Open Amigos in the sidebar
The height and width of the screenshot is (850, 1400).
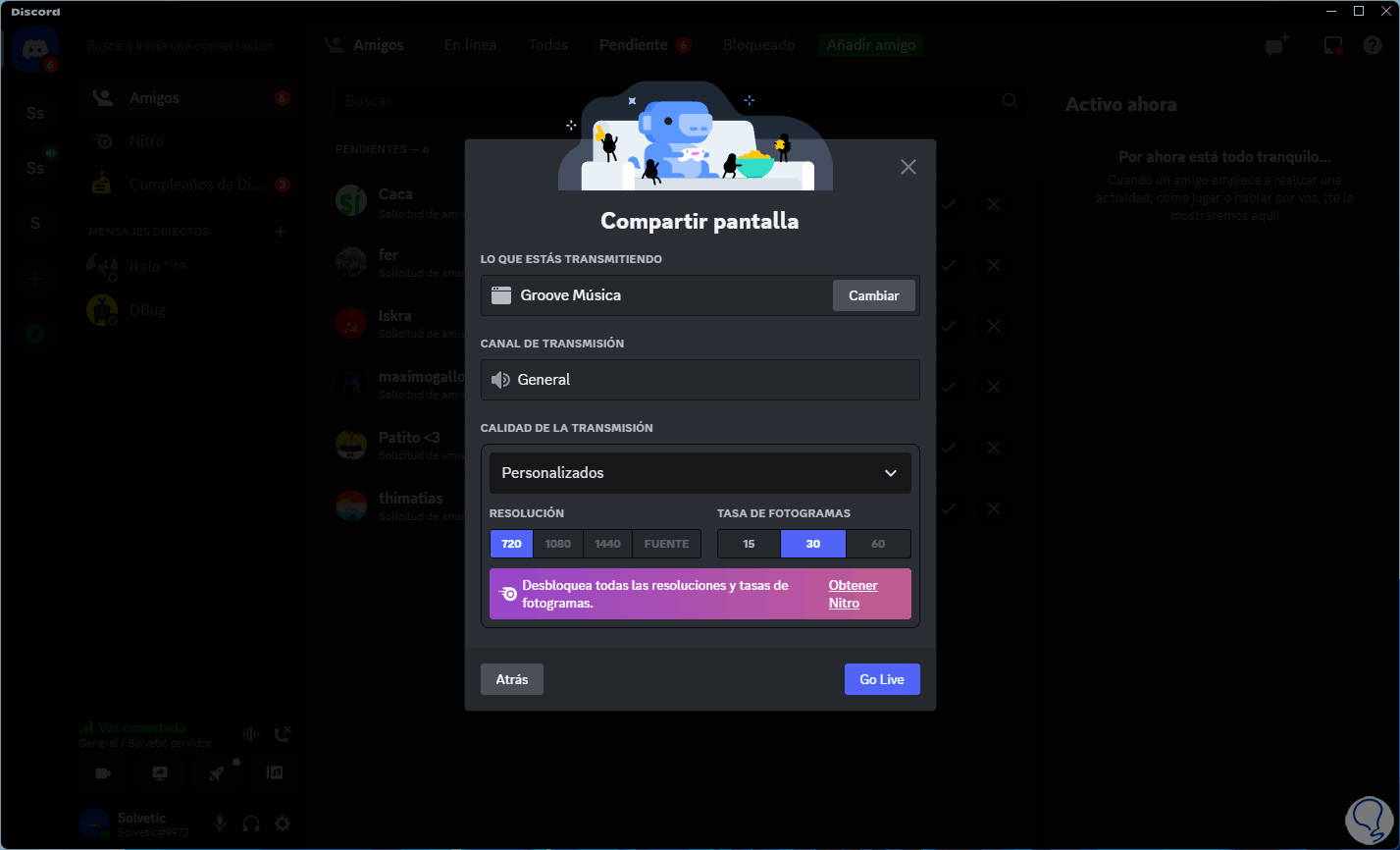pos(188,98)
